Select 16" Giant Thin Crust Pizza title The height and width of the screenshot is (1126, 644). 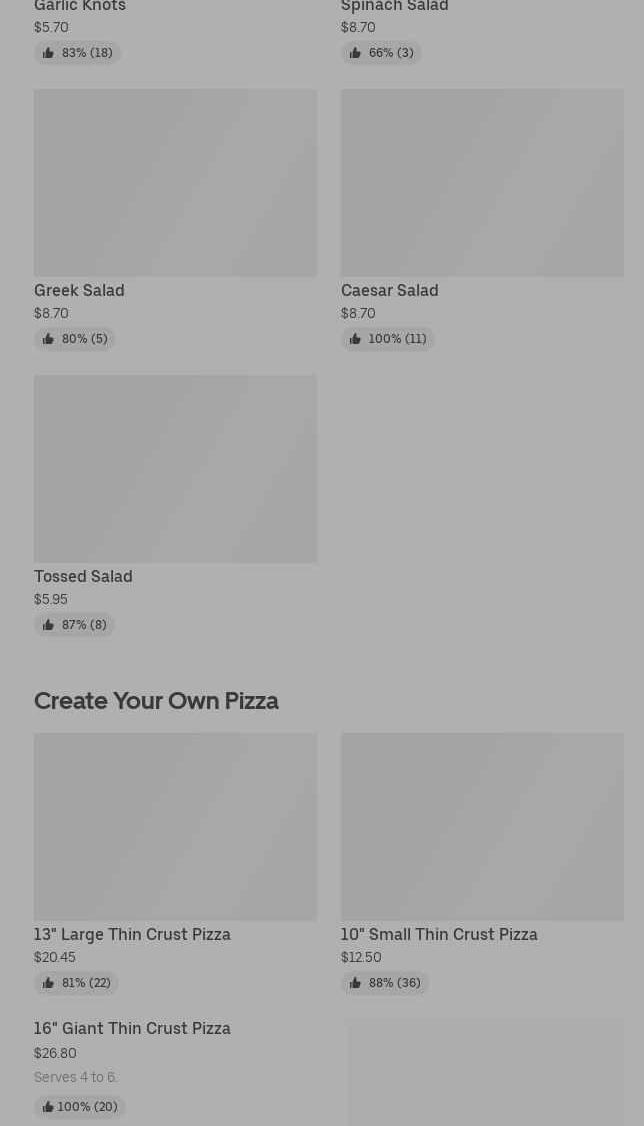[132, 1028]
